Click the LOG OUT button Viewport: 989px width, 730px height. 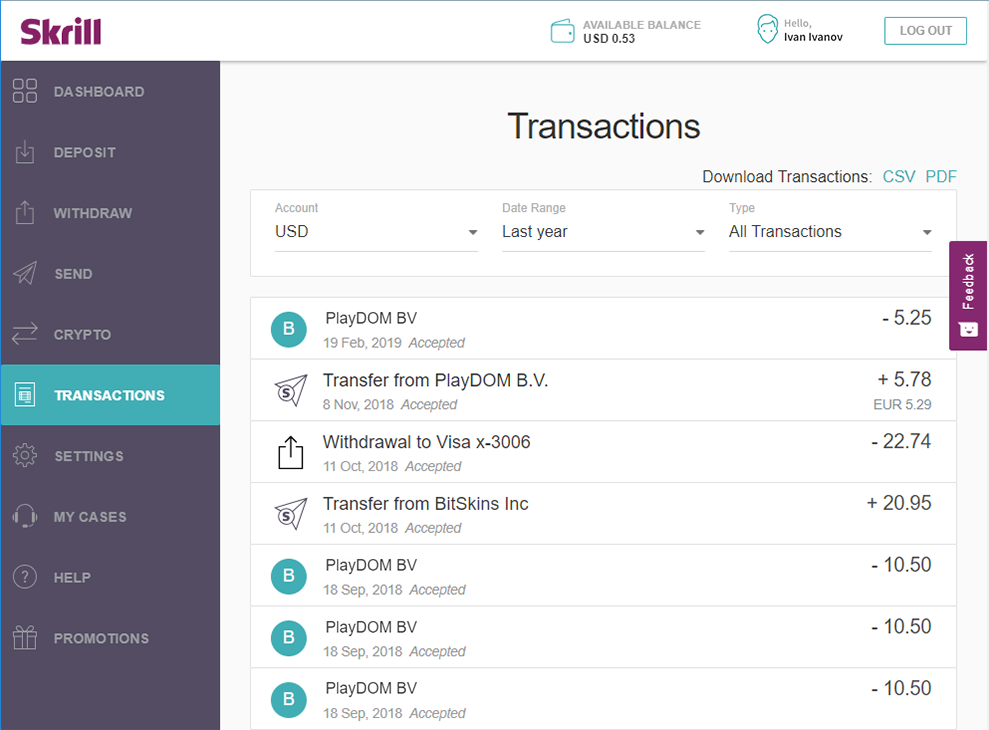(925, 31)
